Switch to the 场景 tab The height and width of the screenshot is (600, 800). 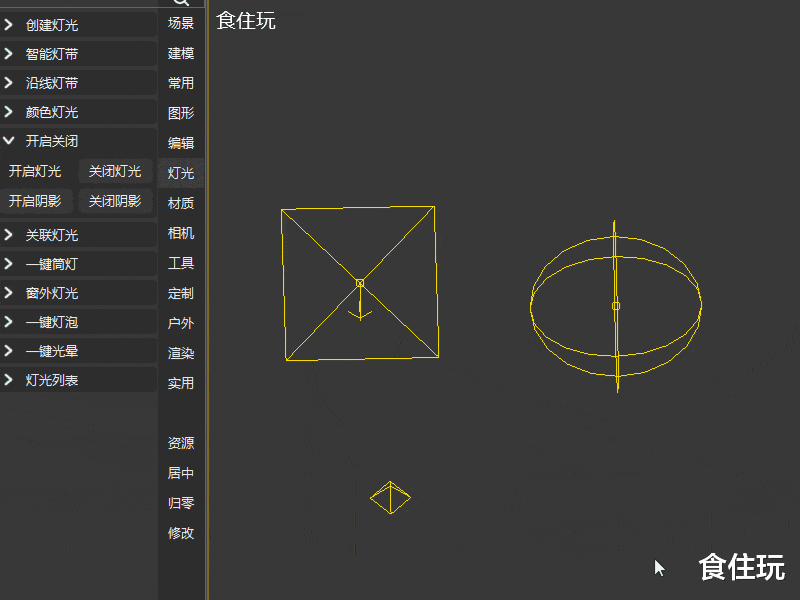tap(181, 23)
